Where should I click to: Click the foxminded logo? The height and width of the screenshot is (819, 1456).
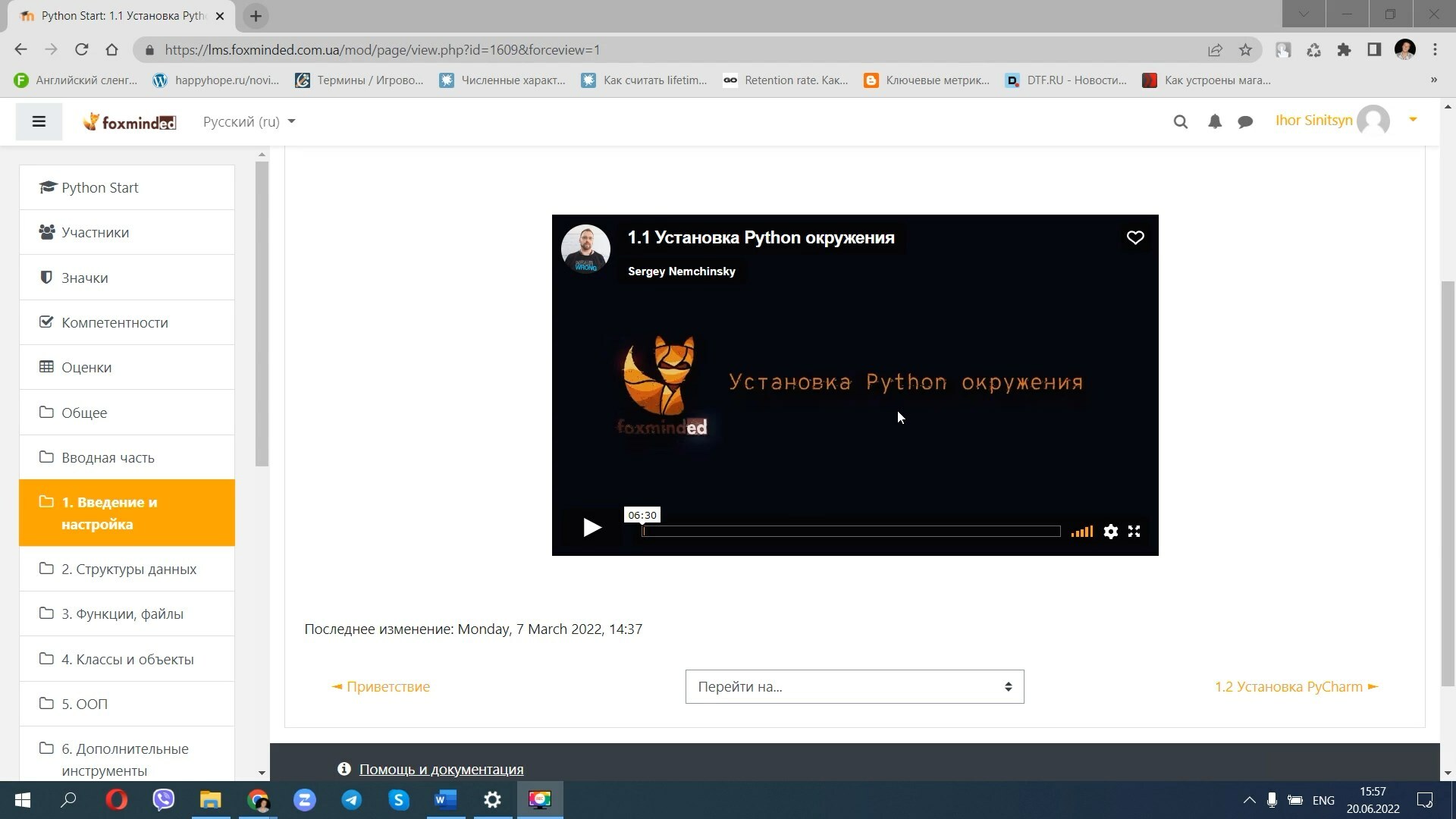[x=130, y=121]
